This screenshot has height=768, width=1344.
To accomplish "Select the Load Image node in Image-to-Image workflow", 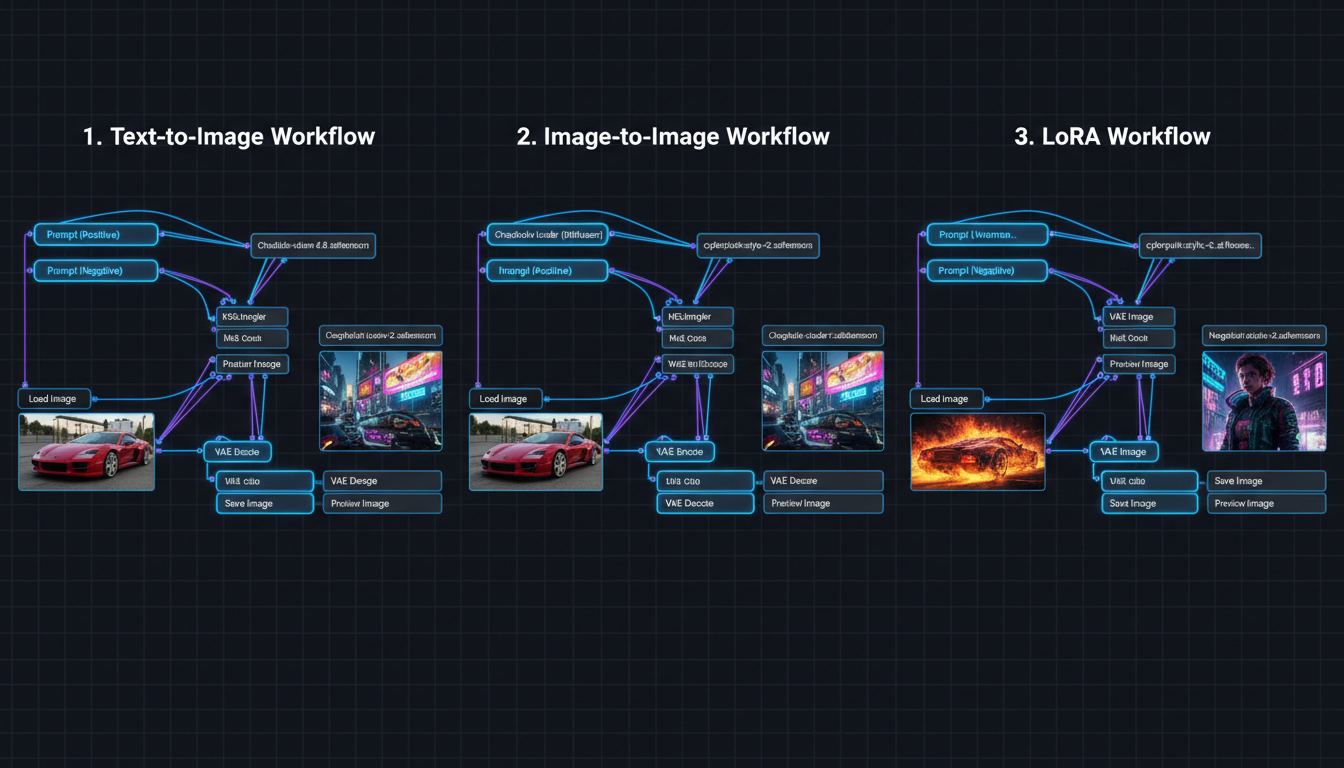I will [x=505, y=398].
